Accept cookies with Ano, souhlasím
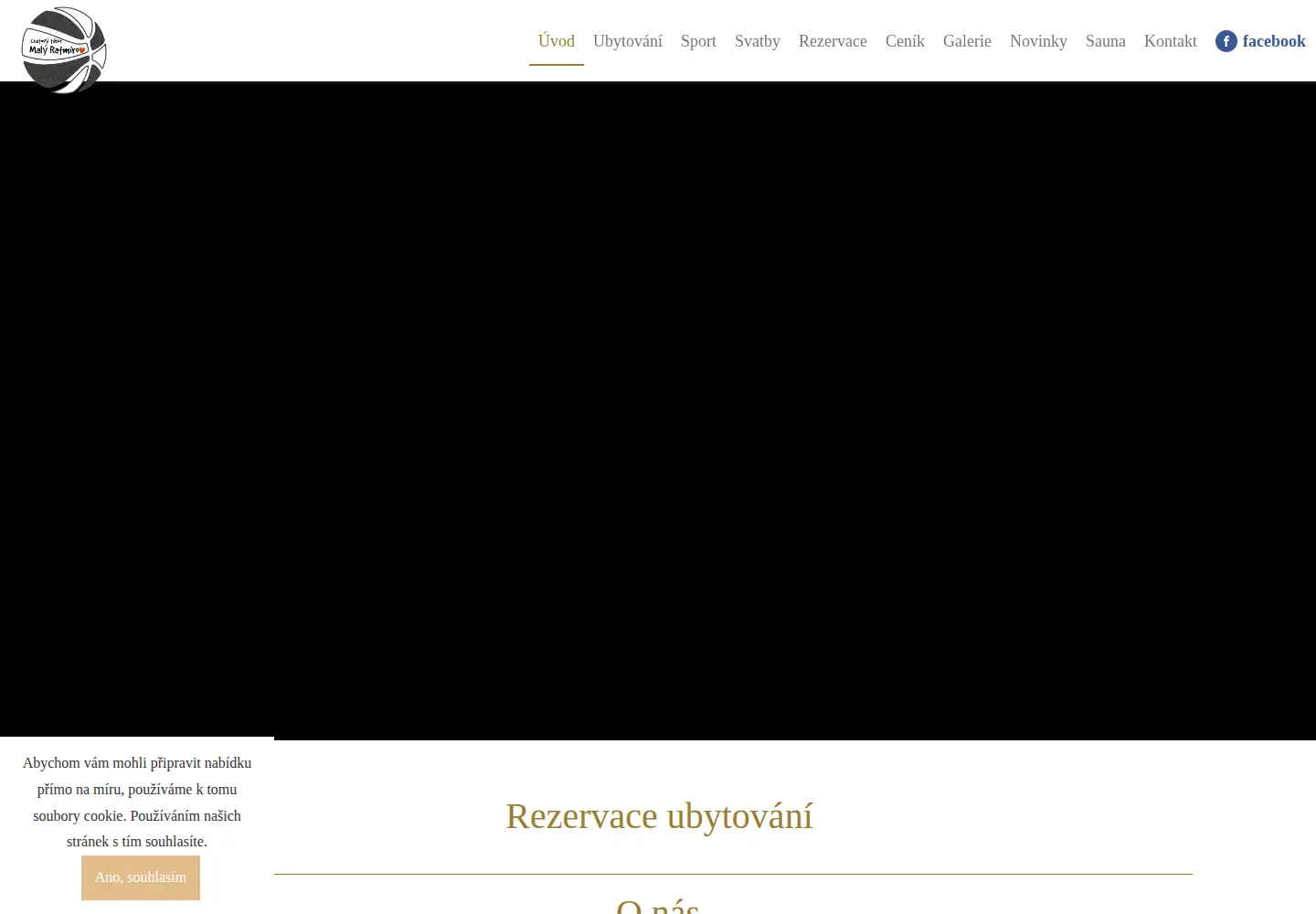Image resolution: width=1316 pixels, height=914 pixels. 141,877
